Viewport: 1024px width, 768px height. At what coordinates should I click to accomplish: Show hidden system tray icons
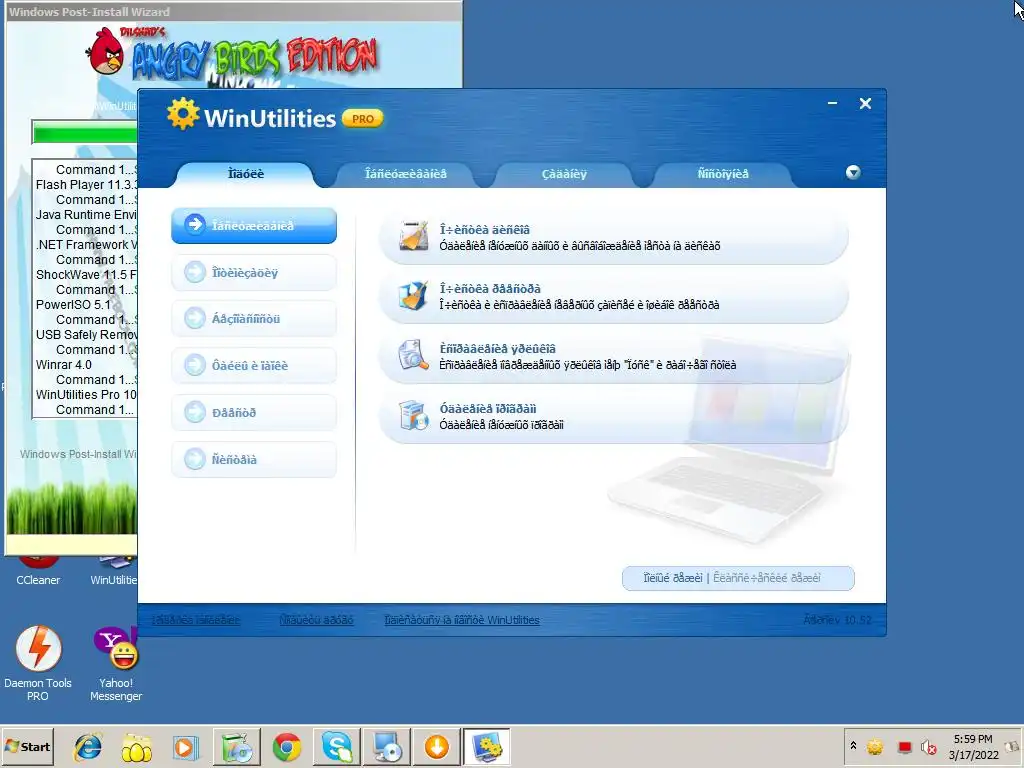coord(853,746)
